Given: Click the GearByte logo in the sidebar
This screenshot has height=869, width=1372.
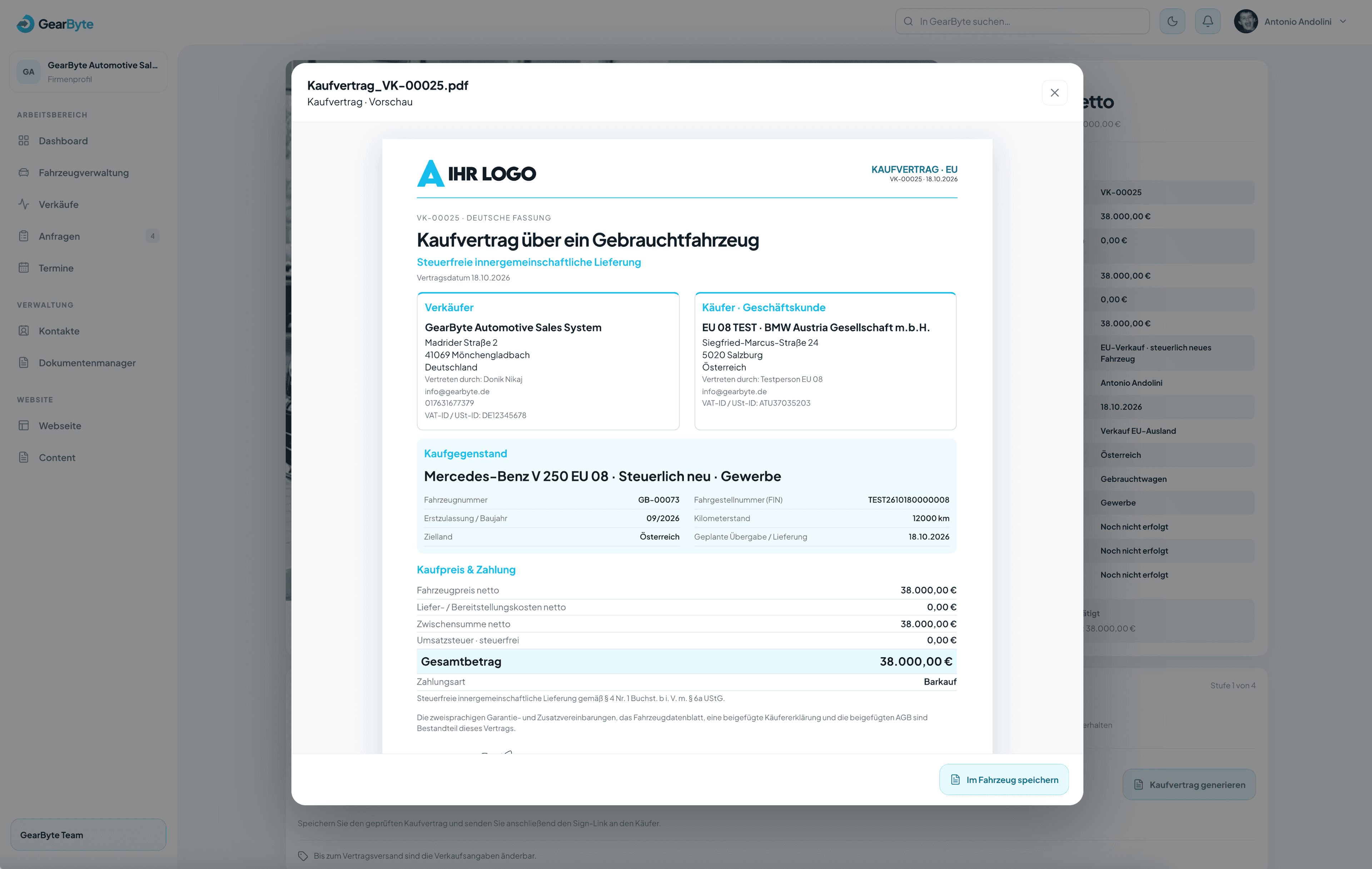Looking at the screenshot, I should point(55,24).
